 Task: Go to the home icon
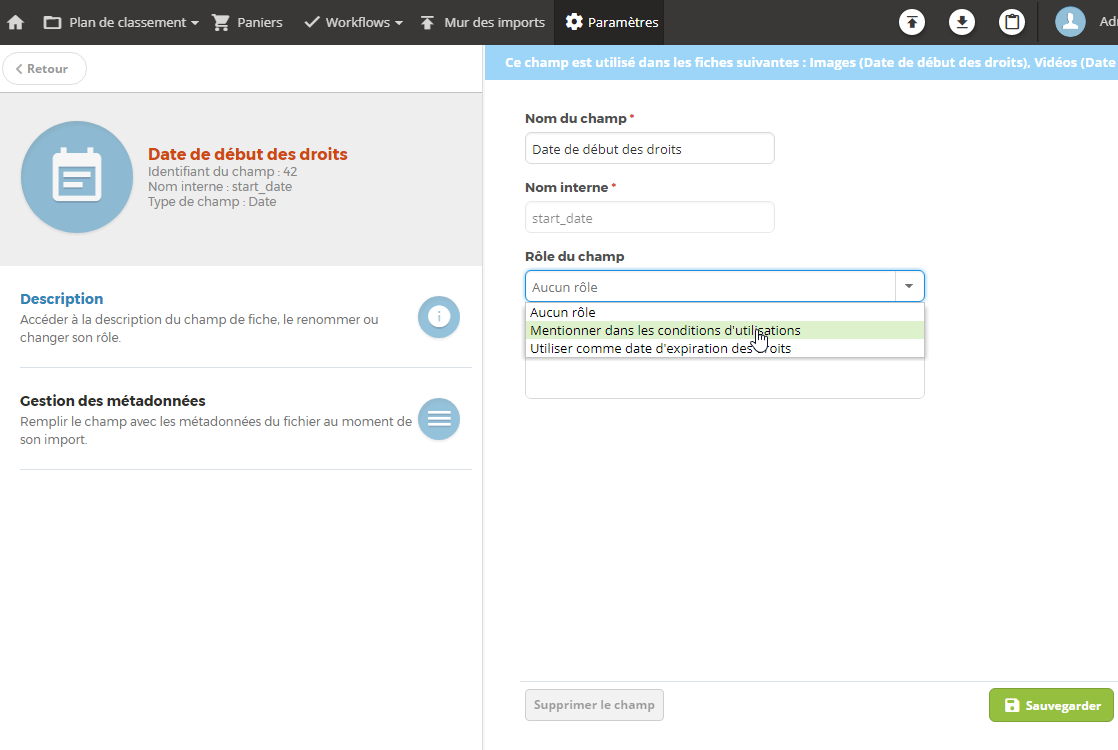pos(16,22)
